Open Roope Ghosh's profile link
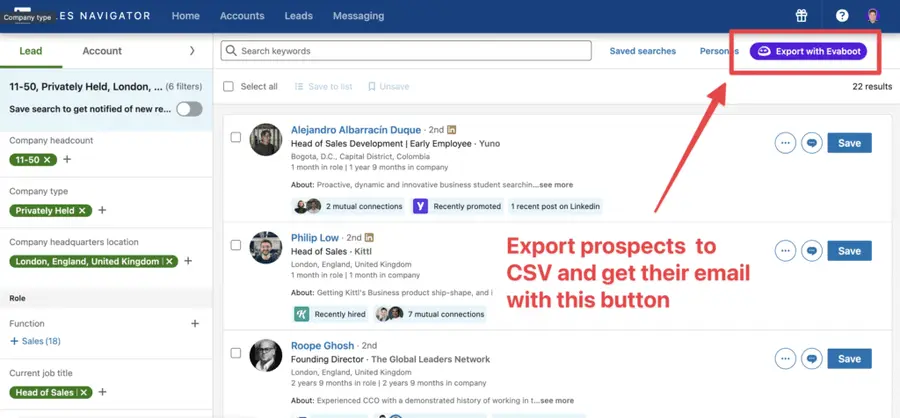 click(323, 346)
